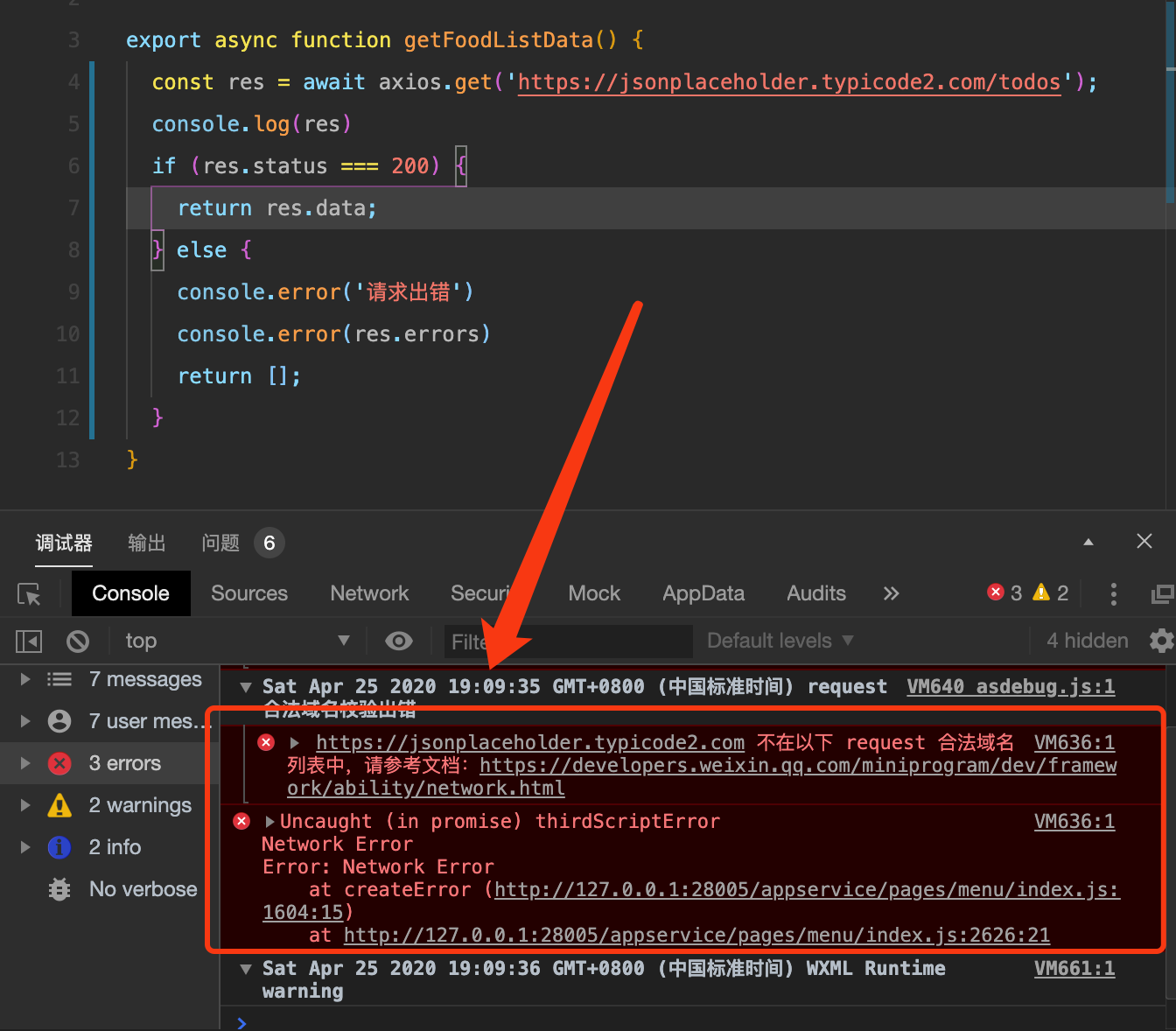
Task: Open the VM640 asdebug.js:1 source link
Action: pos(1011,687)
